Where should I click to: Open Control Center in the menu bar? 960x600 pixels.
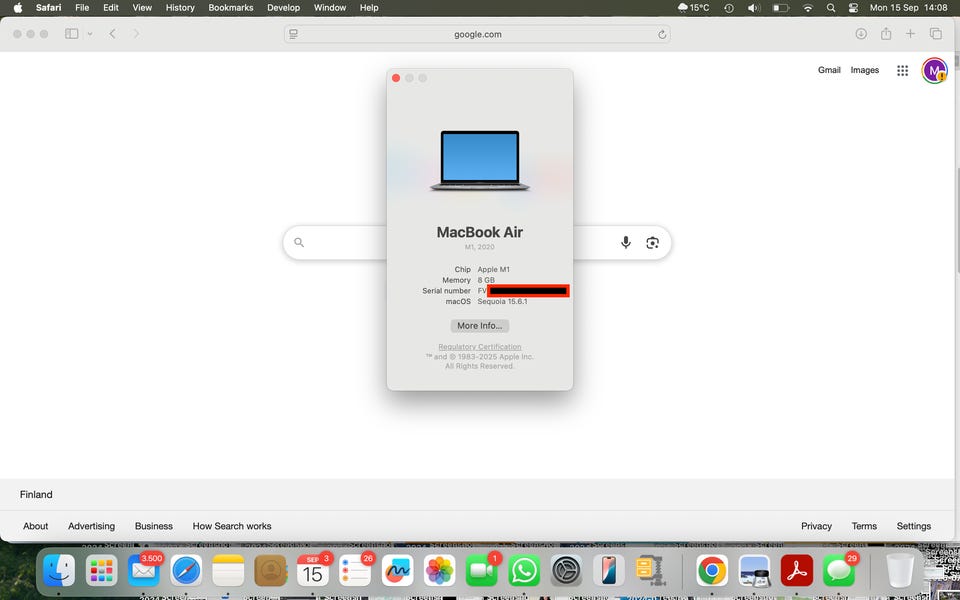(x=853, y=8)
